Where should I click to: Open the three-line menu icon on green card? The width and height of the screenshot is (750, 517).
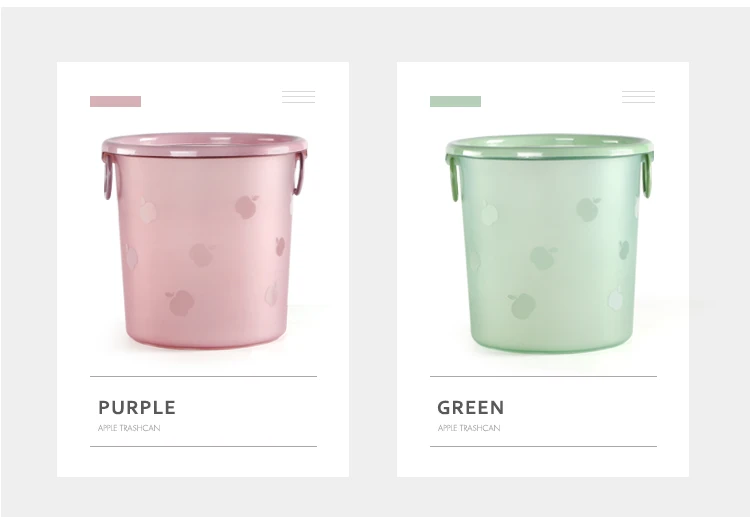pyautogui.click(x=639, y=97)
